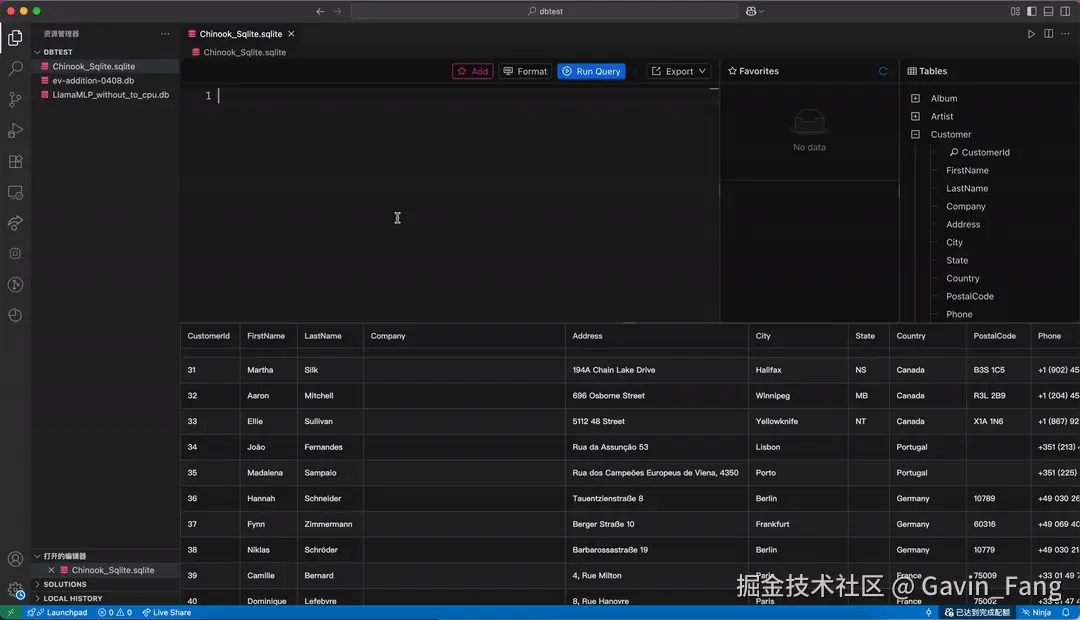1080x620 pixels.
Task: Open Source Control view
Action: (15, 99)
